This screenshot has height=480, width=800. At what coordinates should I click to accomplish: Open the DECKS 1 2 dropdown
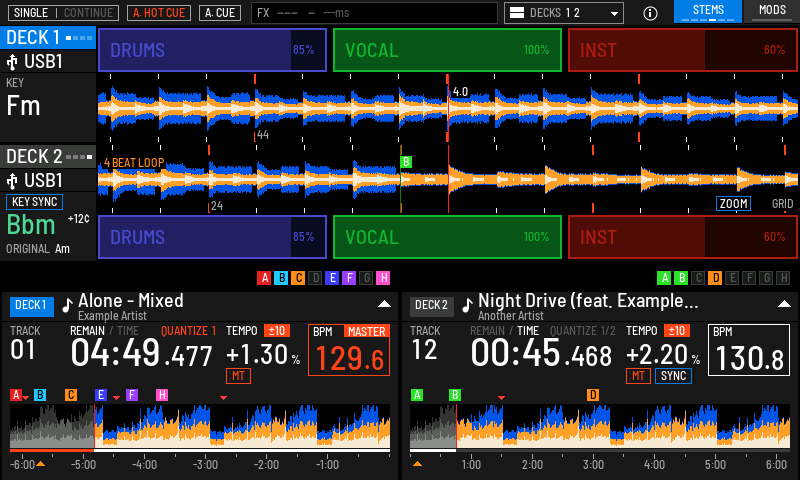pyautogui.click(x=564, y=13)
